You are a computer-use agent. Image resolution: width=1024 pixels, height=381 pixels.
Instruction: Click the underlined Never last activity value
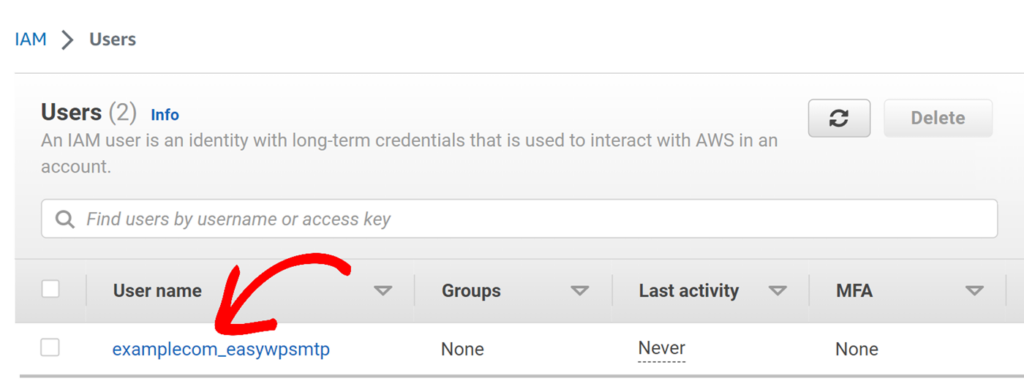pos(662,348)
